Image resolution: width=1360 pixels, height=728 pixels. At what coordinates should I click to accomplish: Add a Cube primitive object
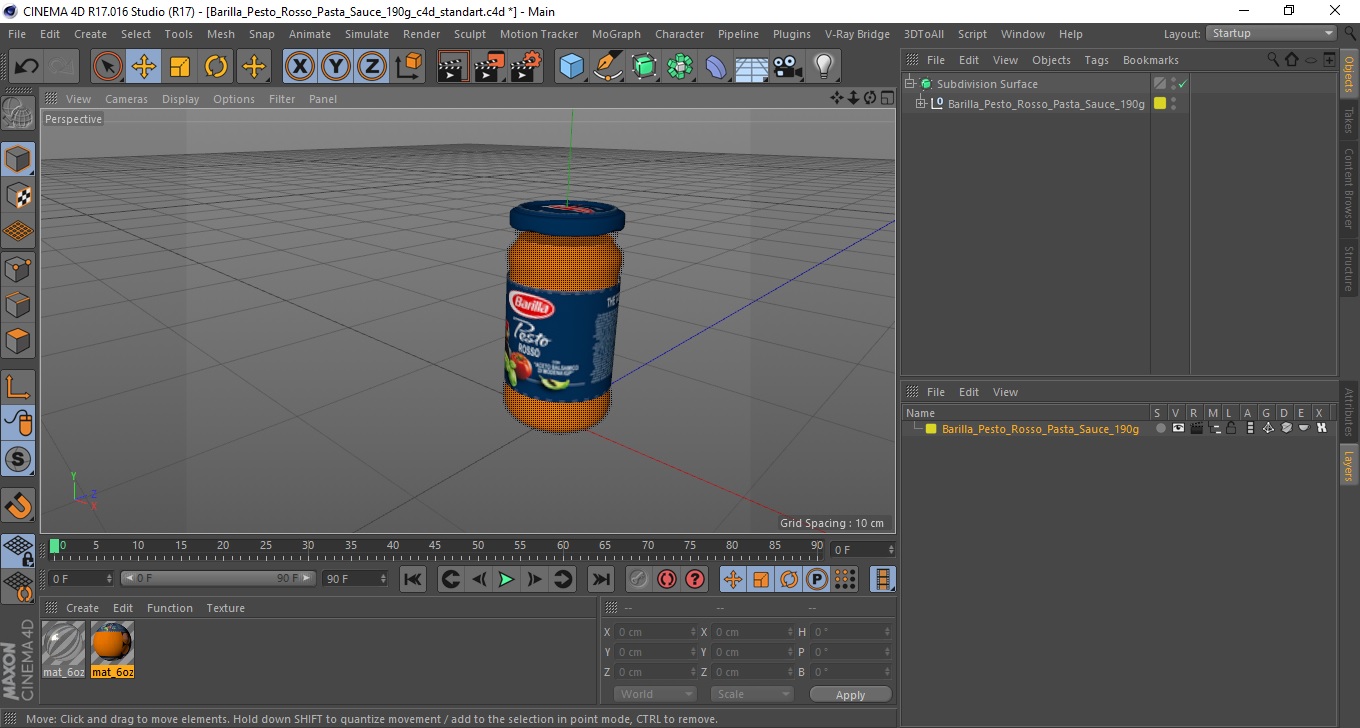(571, 67)
